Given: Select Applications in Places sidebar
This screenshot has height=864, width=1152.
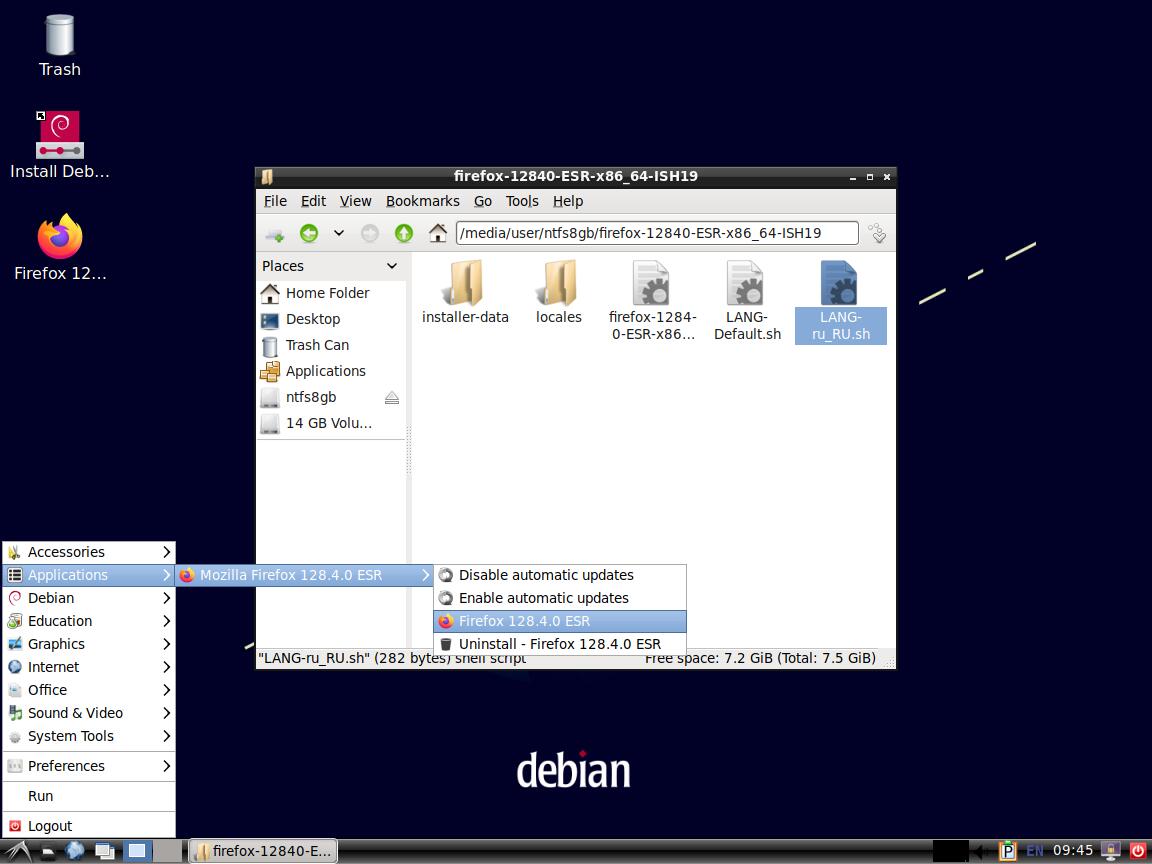Looking at the screenshot, I should point(331,371).
